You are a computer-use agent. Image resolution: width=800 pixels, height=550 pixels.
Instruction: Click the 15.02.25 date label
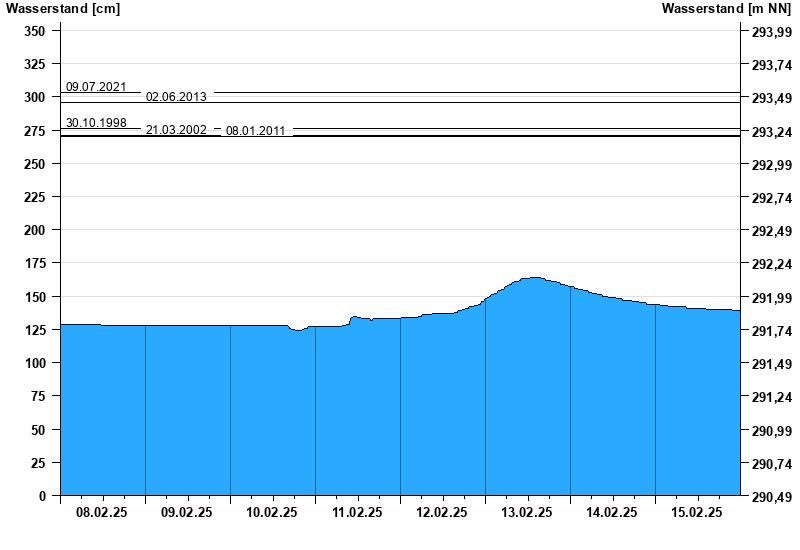point(697,512)
